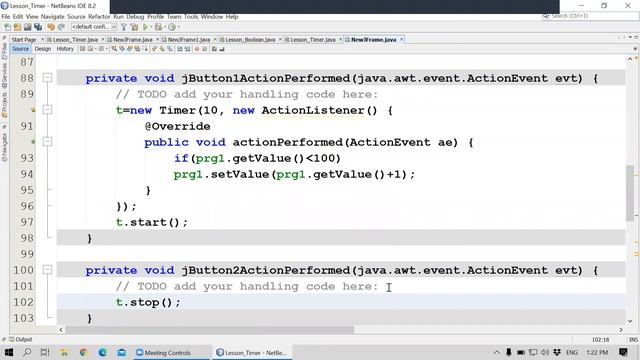Open Windows taskbar search
Image resolution: width=640 pixels, height=360 pixels.
27,352
